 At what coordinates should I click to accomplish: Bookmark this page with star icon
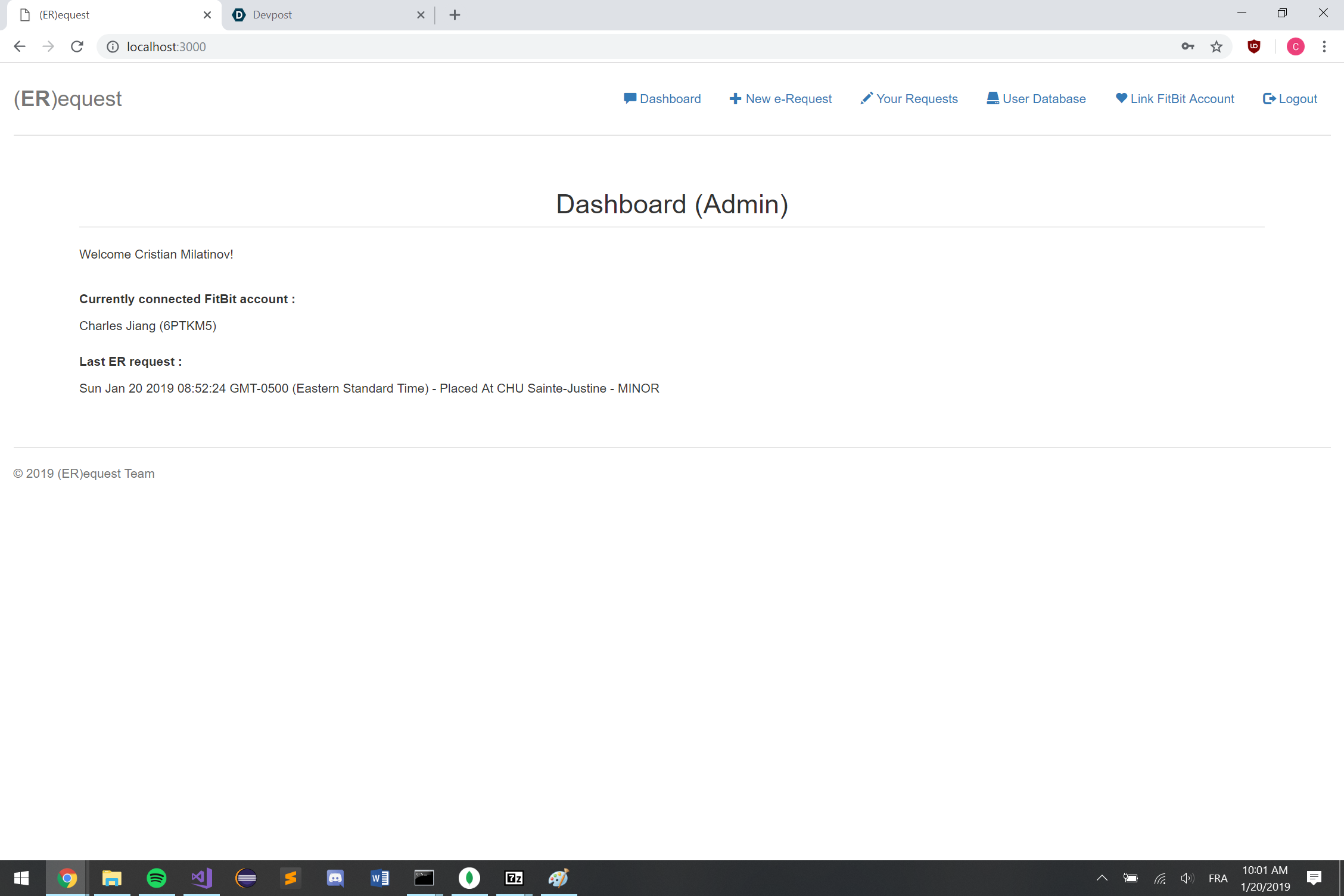point(1216,46)
